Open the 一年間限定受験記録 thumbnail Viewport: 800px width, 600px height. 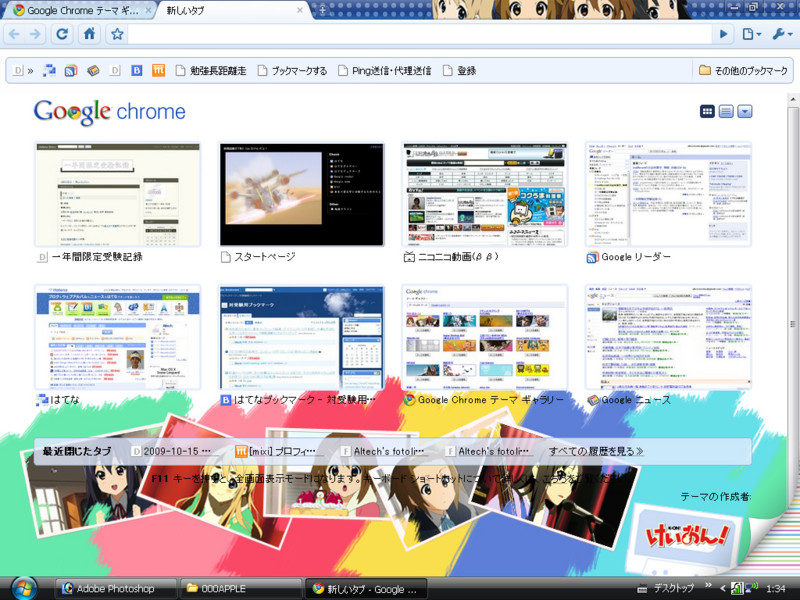point(117,195)
